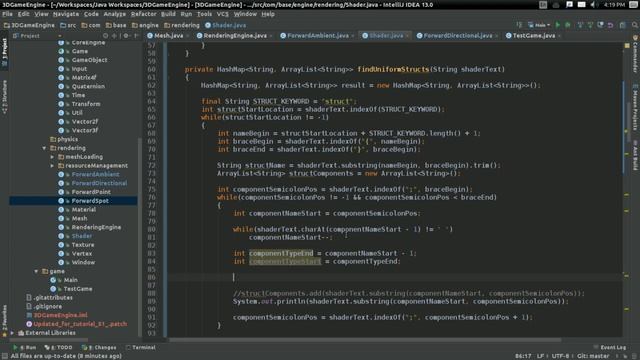
Task: Click the Project panel horizontal scrollbar
Action: coord(48,339)
